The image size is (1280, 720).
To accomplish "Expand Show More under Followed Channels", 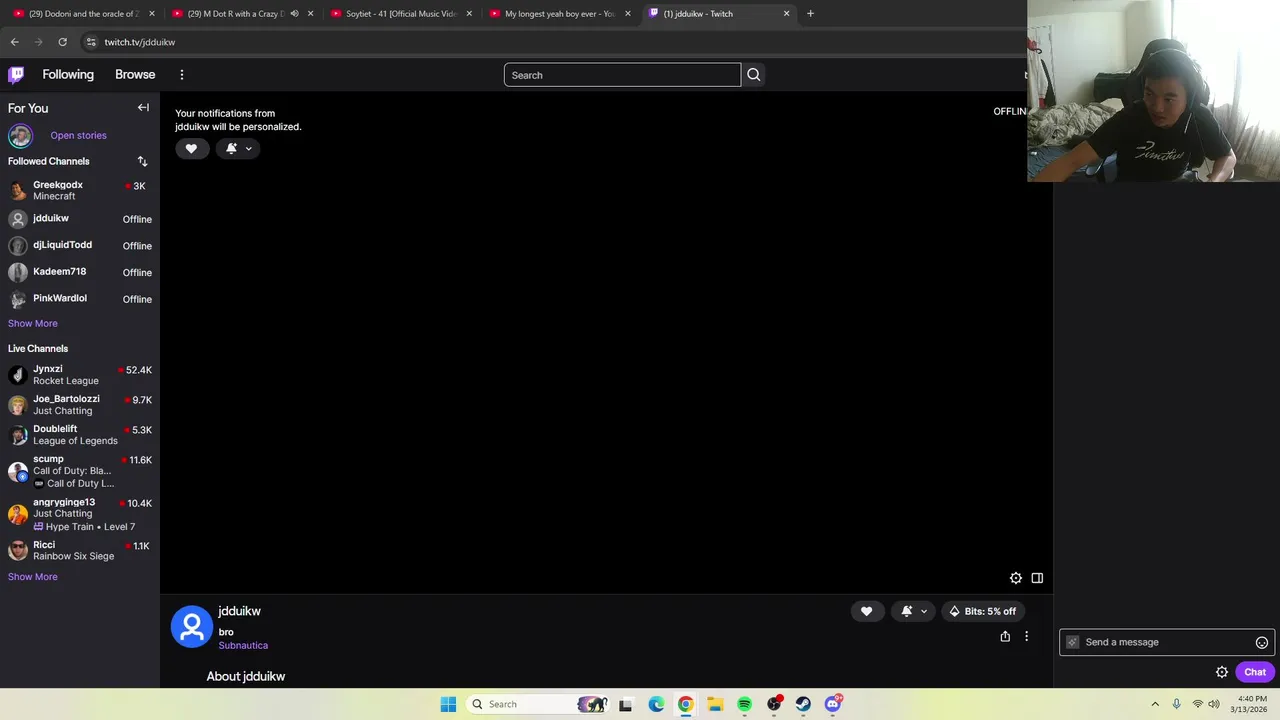I will coord(33,324).
